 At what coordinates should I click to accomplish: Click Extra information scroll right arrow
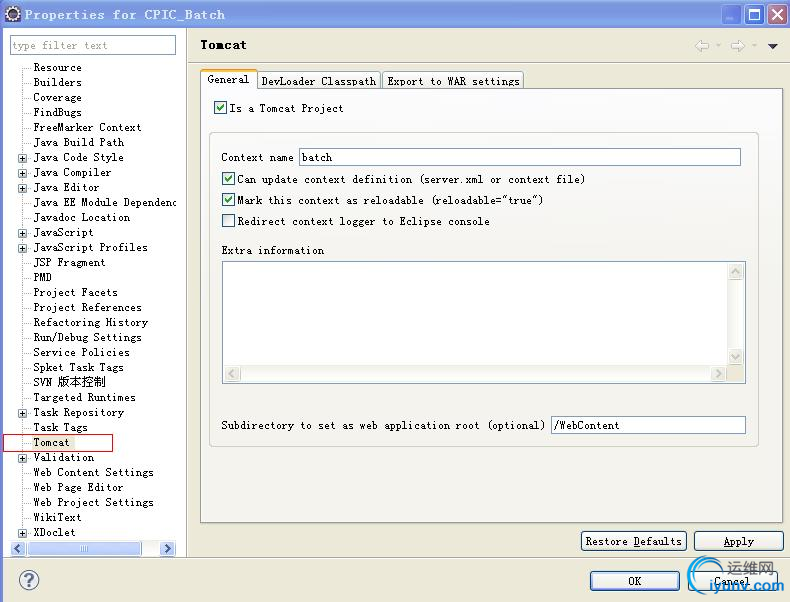tap(718, 374)
